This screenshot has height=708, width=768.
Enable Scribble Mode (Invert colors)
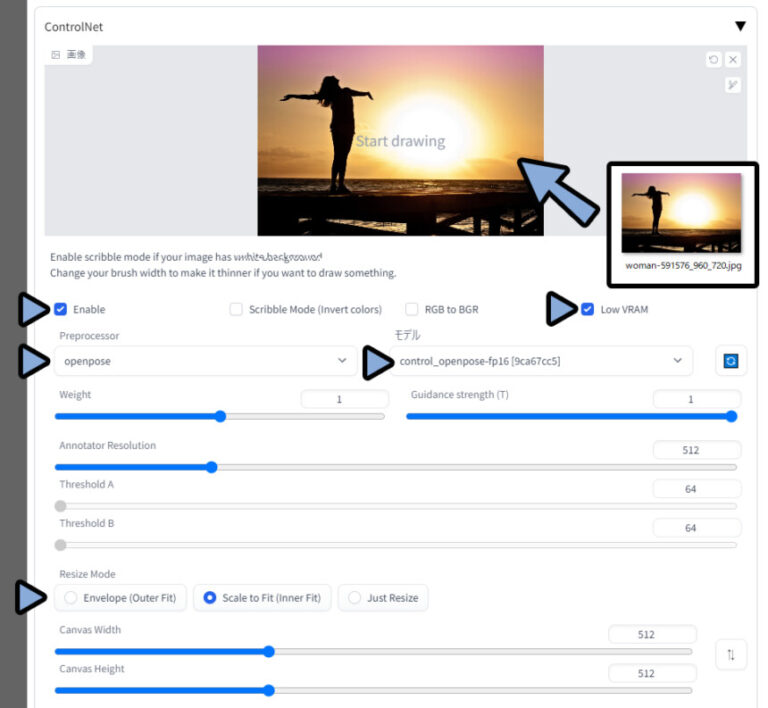point(236,310)
